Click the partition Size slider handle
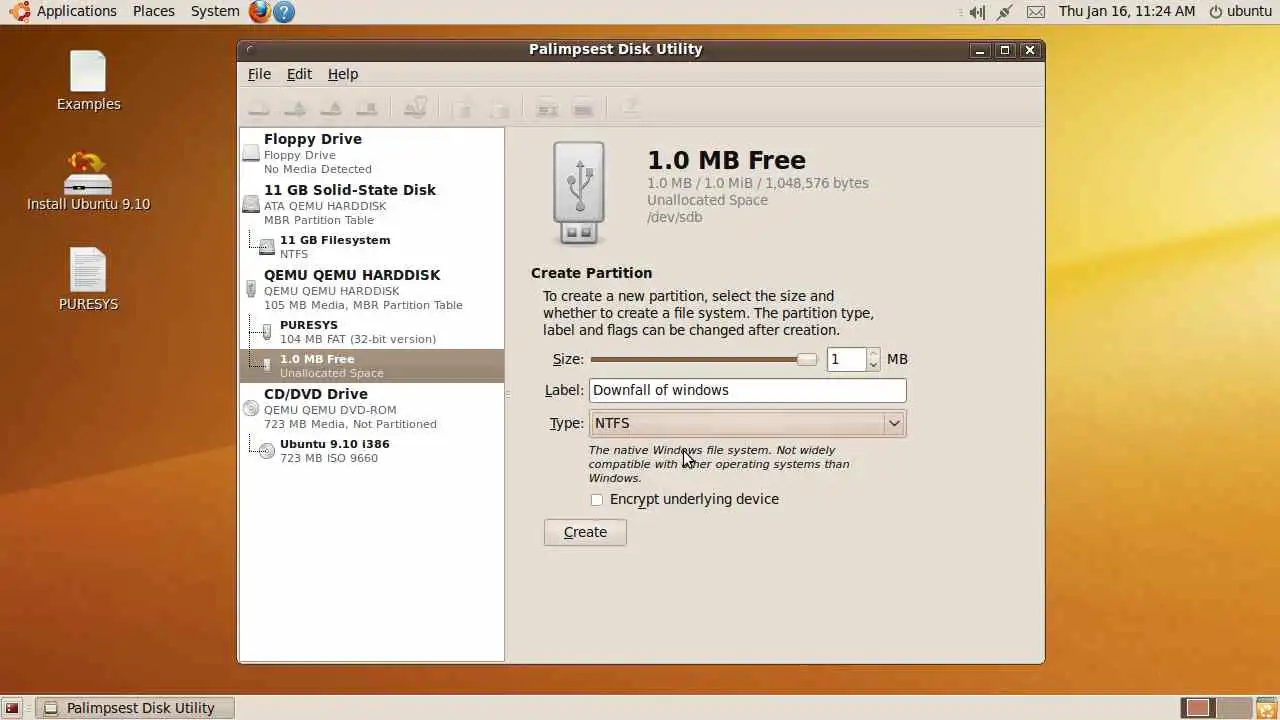Screen dimensions: 1280x720 point(806,359)
